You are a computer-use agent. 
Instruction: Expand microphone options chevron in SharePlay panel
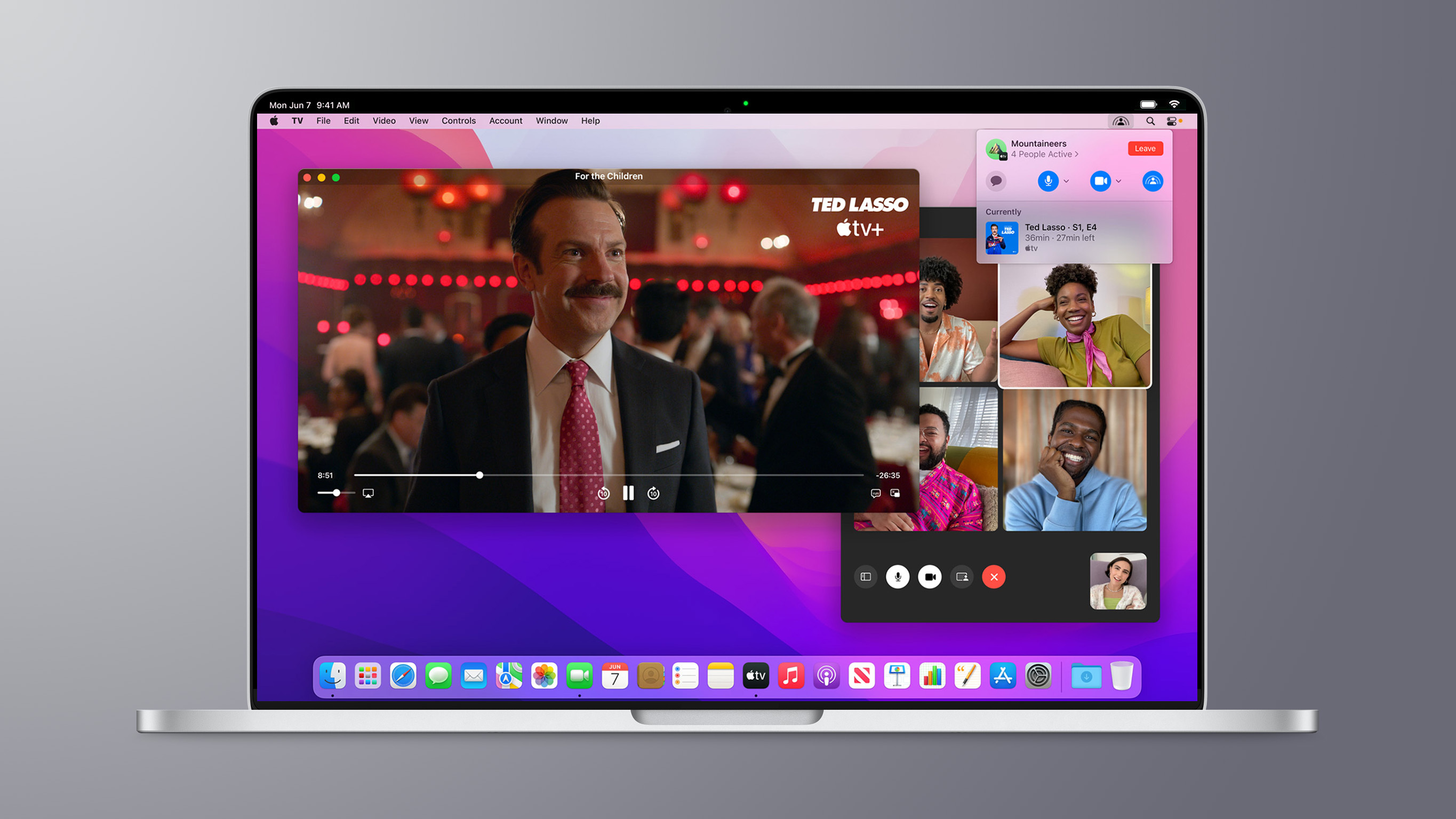coord(1066,181)
